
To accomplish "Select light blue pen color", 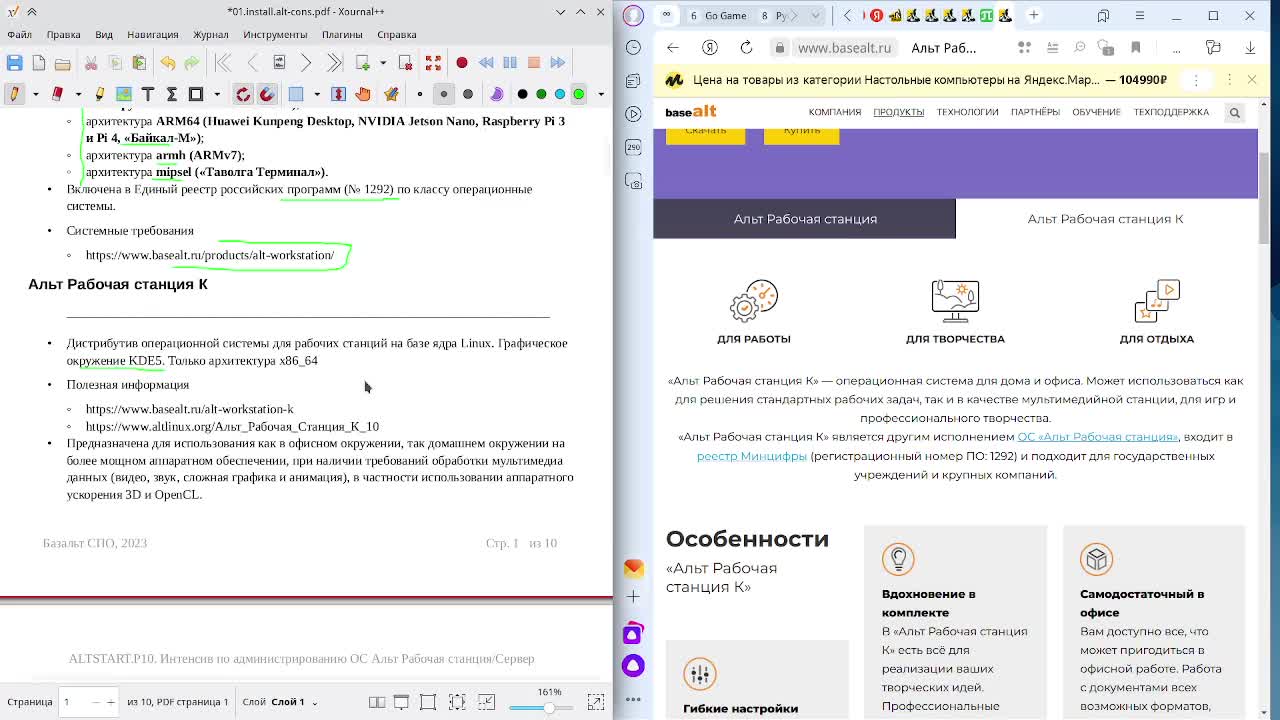I will point(560,94).
